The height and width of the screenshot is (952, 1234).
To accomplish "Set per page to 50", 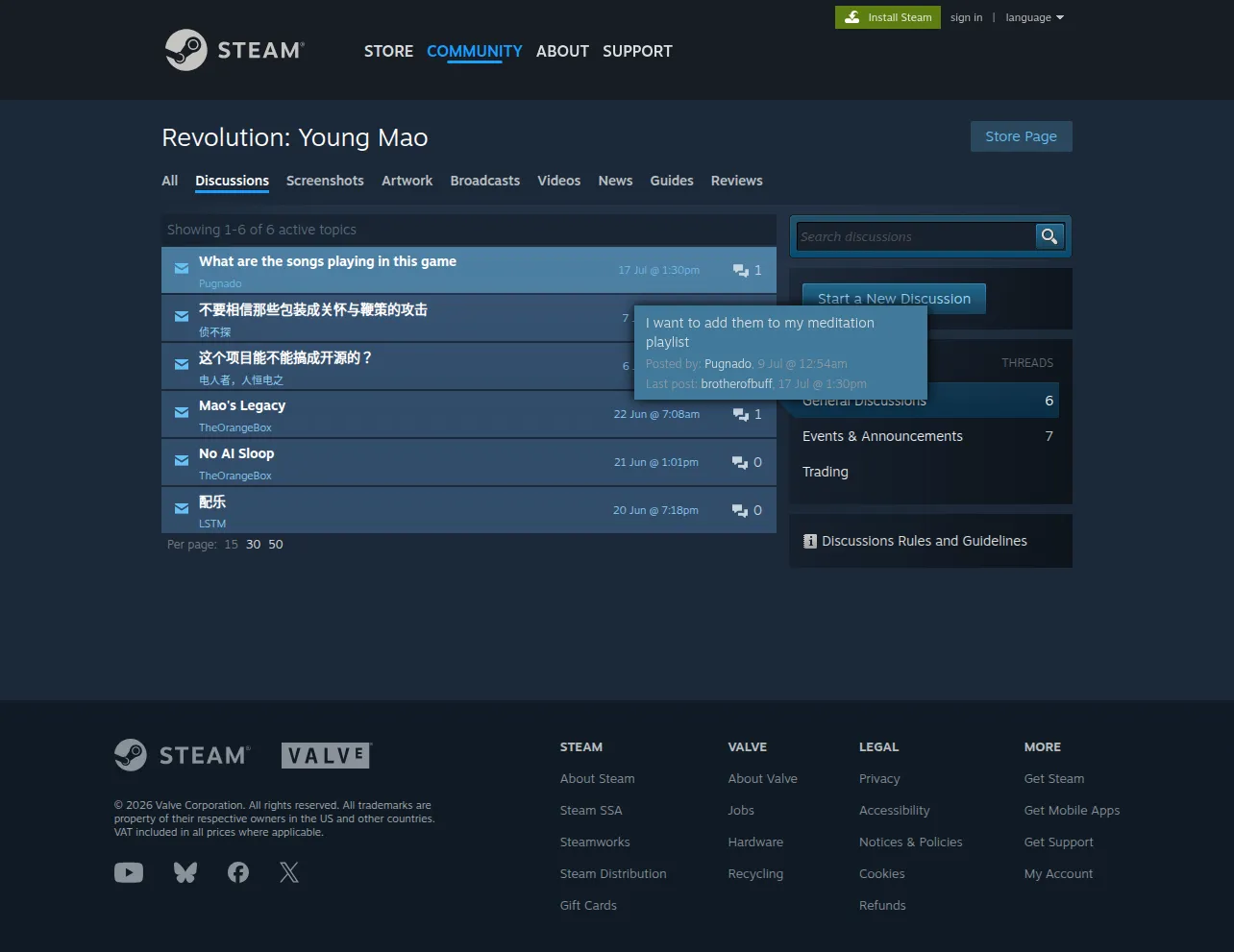I will point(276,544).
